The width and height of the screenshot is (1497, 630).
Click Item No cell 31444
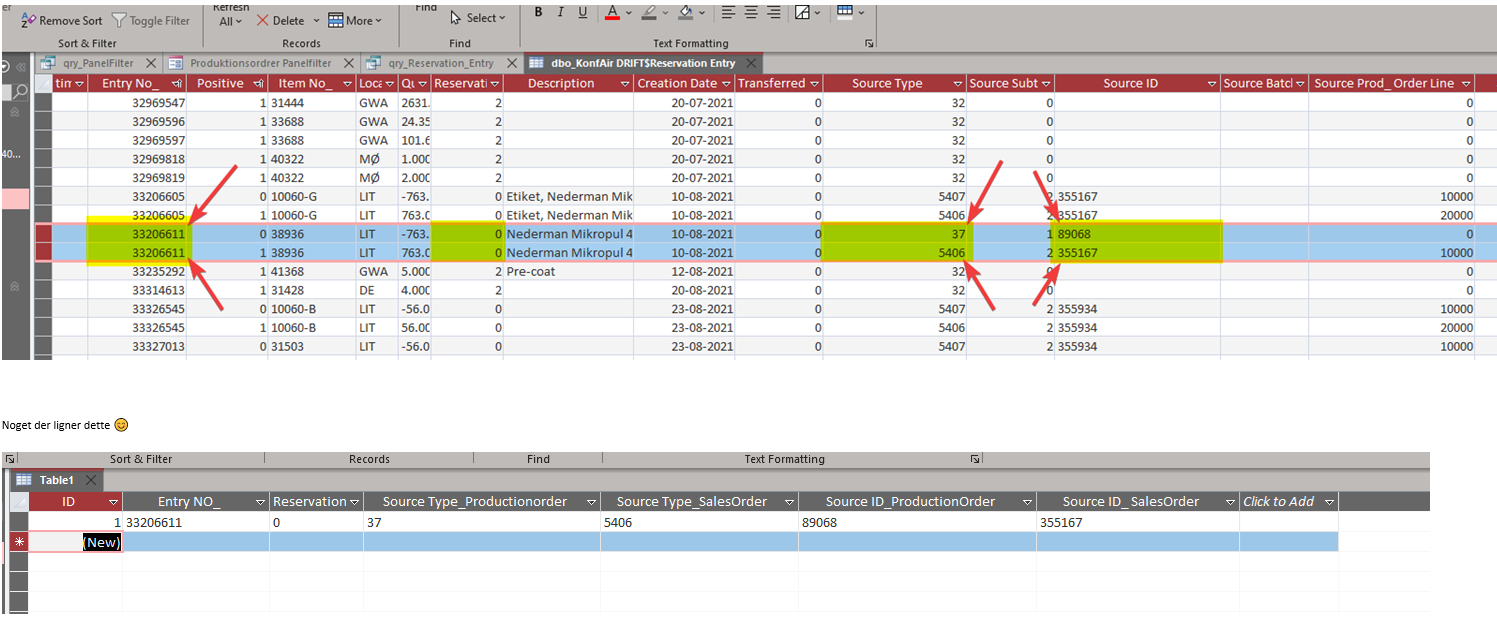(x=311, y=103)
